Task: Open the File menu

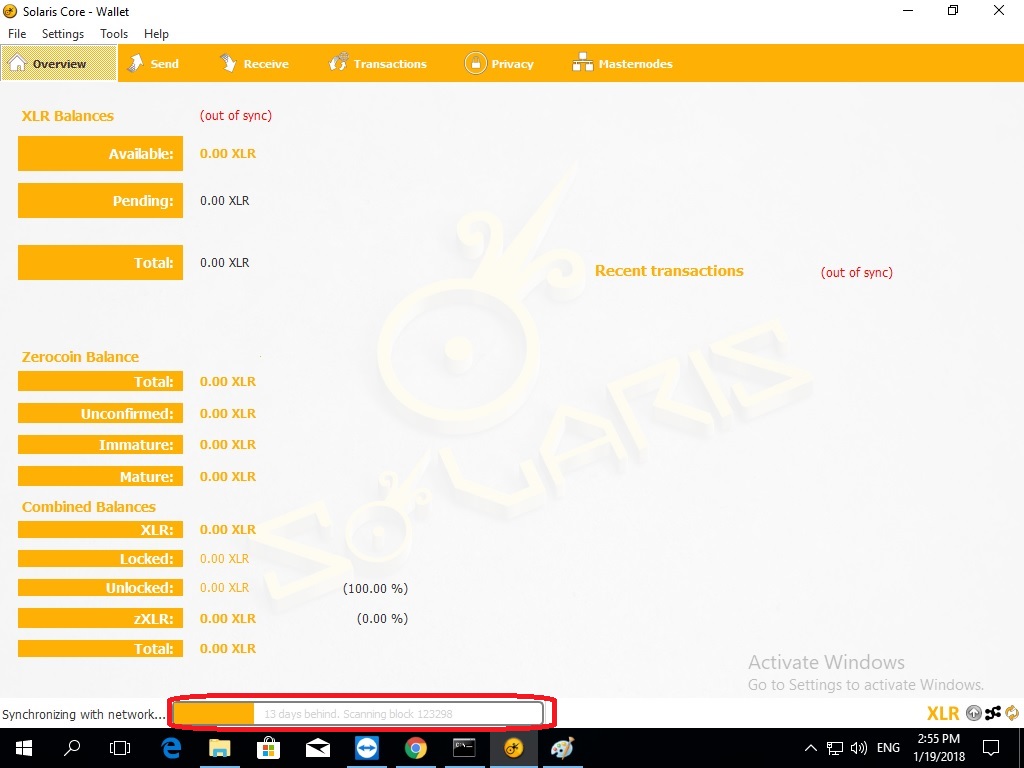Action: click(17, 34)
